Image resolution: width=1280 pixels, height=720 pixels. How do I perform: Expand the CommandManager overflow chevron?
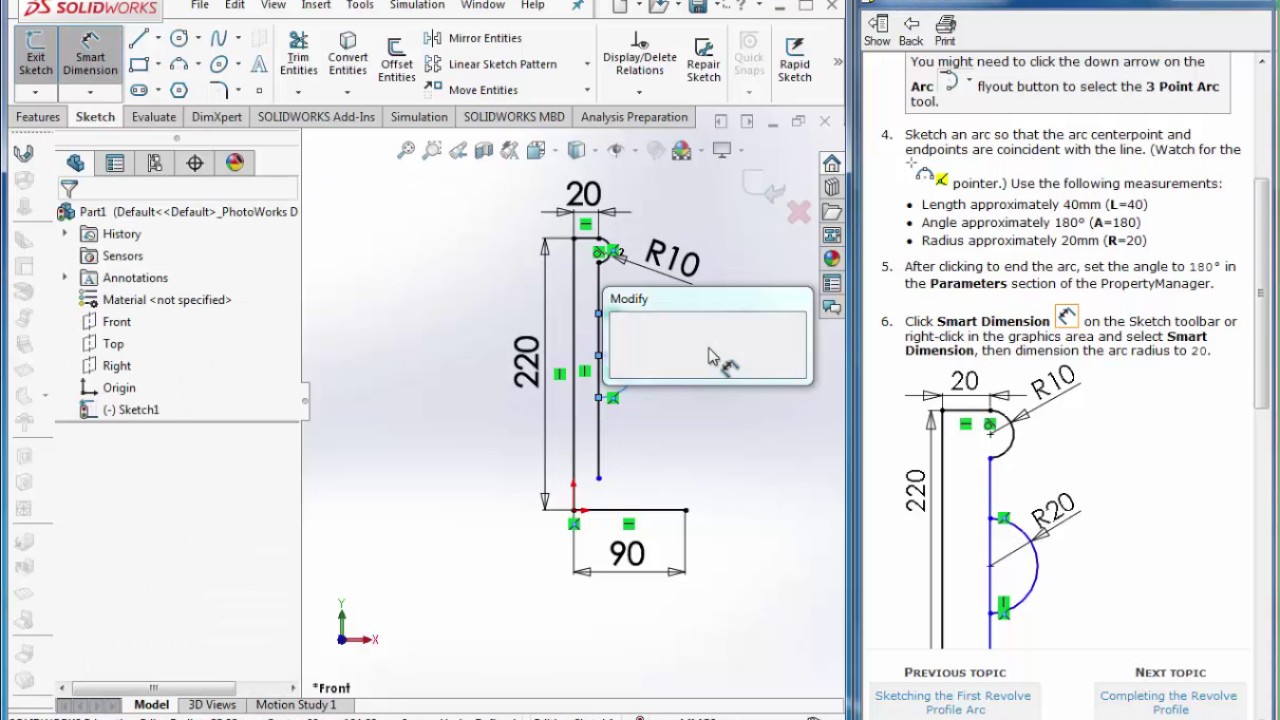(x=837, y=62)
